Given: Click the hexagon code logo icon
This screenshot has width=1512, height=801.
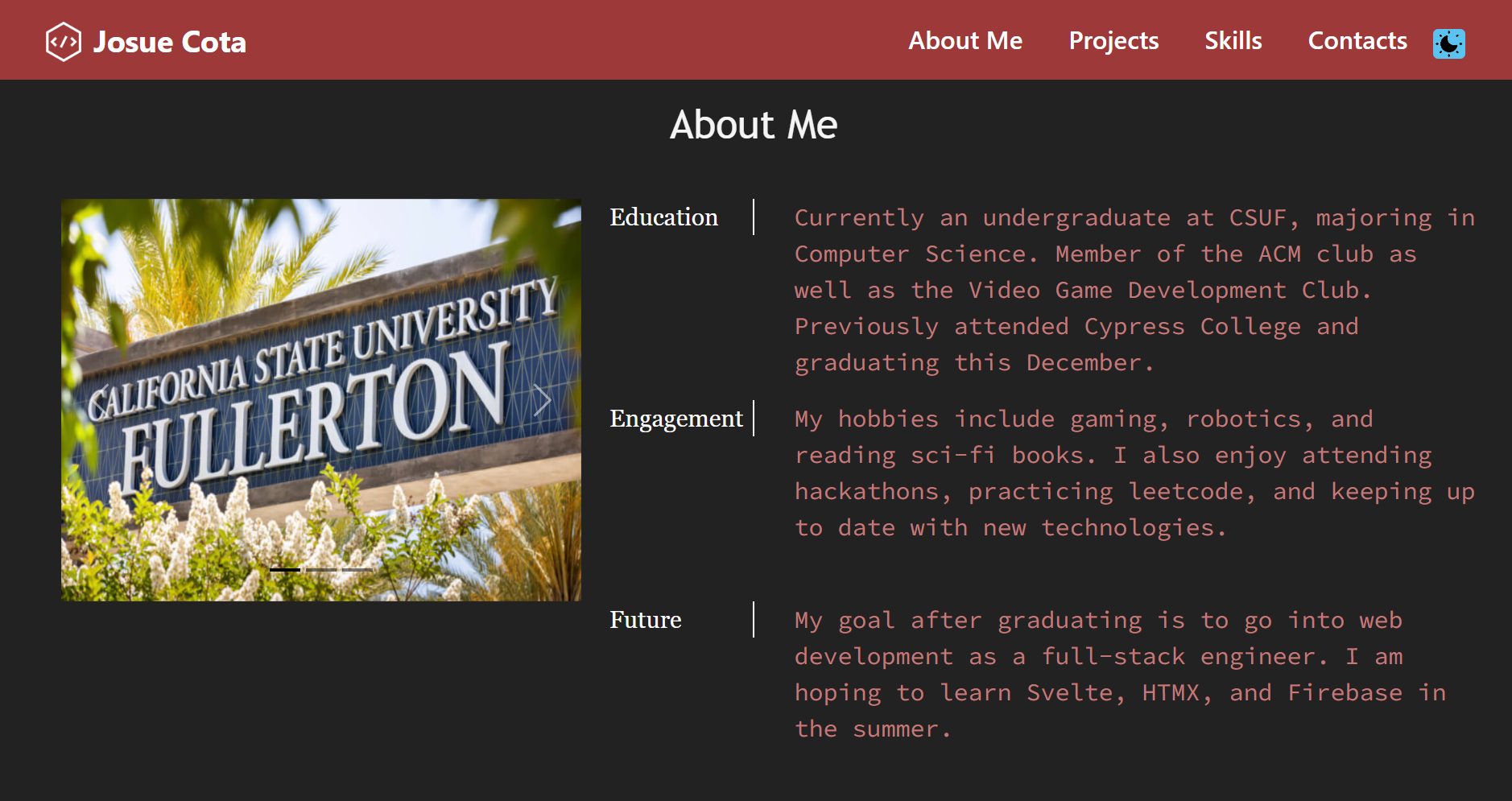Looking at the screenshot, I should tap(63, 41).
